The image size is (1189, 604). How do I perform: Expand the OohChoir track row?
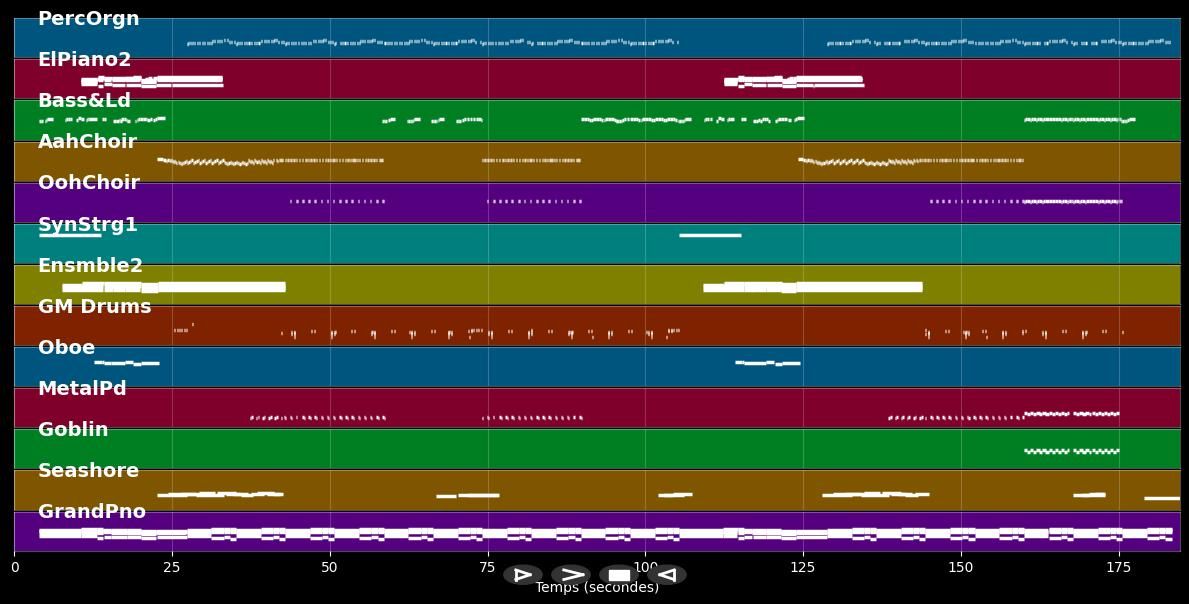pyautogui.click(x=88, y=182)
